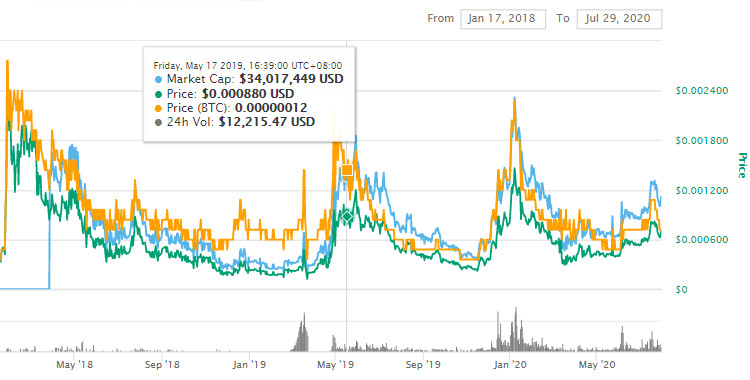Open the From date field Jan 17, 2018
Image resolution: width=750 pixels, height=380 pixels.
(x=503, y=19)
